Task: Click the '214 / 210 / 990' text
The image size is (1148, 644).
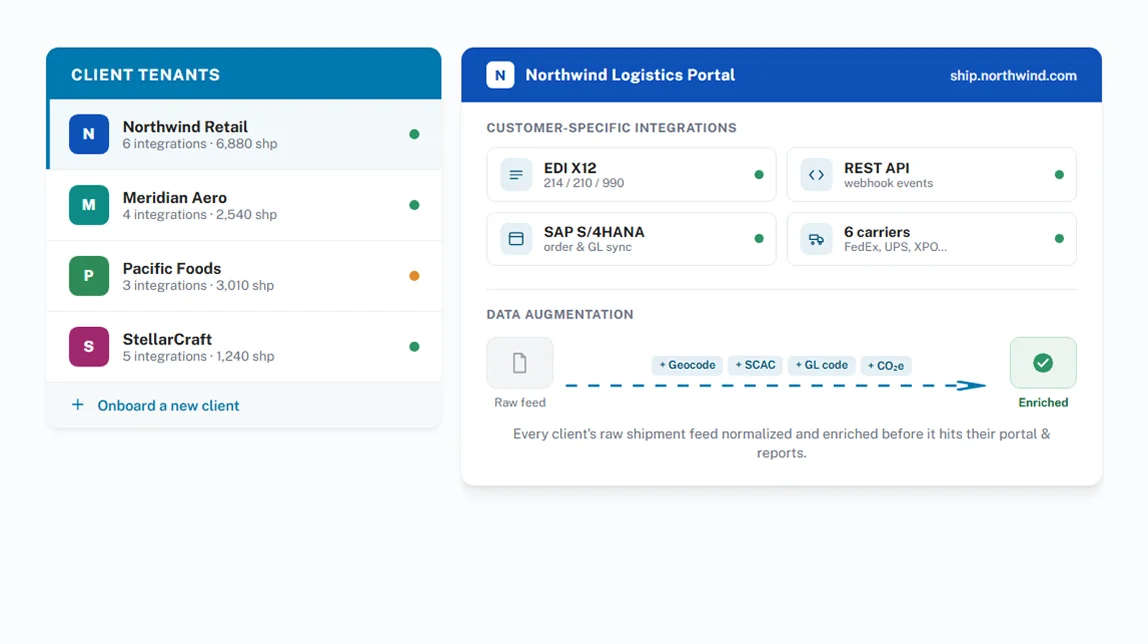Action: (584, 184)
